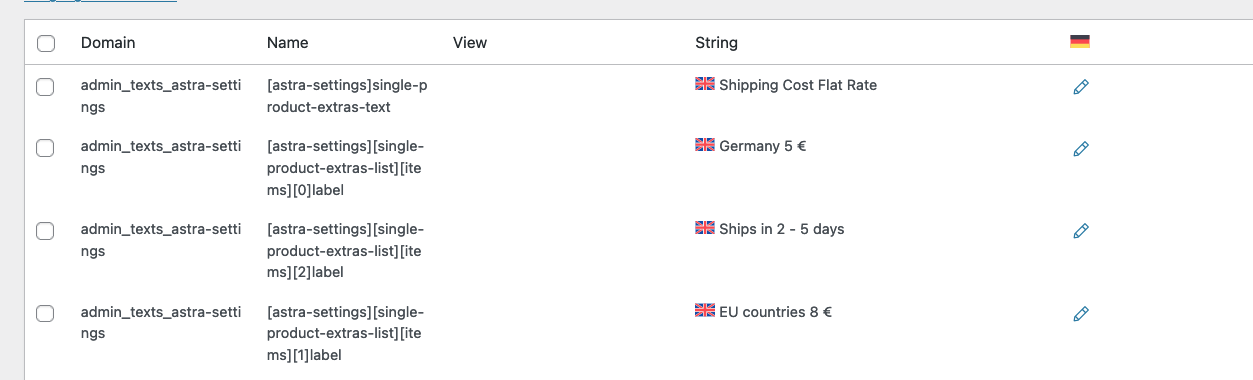Click UK flag beside Shipping Cost Flat Rate
The width and height of the screenshot is (1253, 380).
(x=705, y=84)
